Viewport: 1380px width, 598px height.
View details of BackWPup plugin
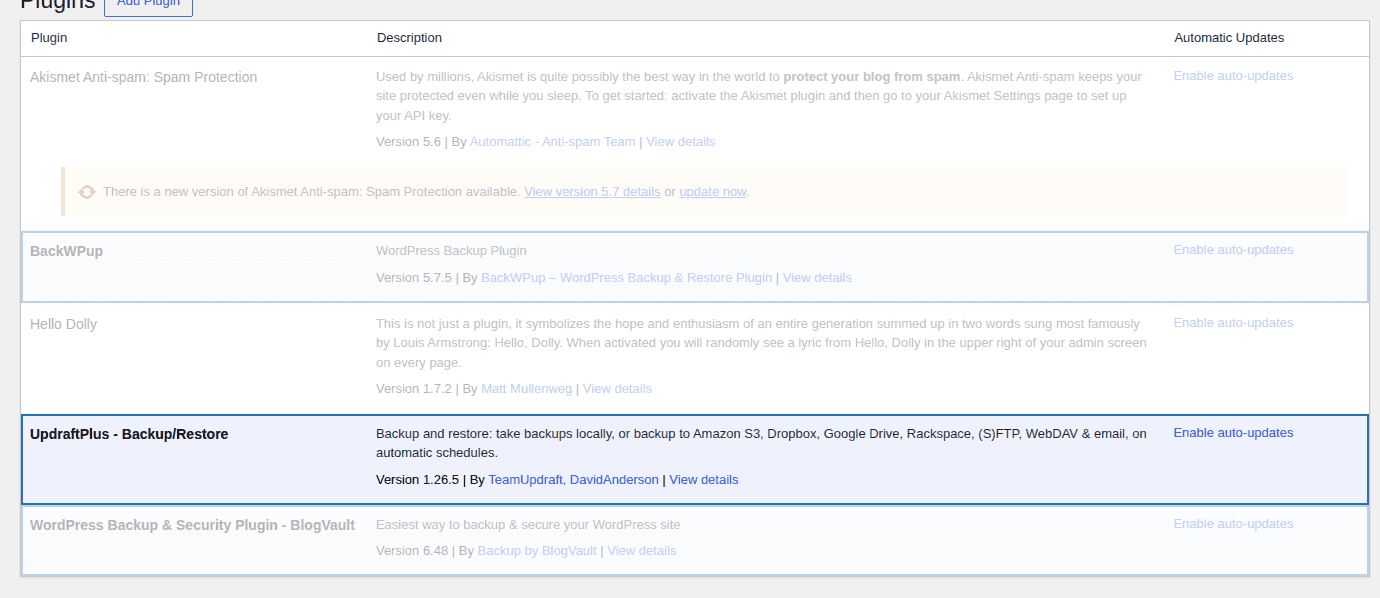(x=817, y=278)
